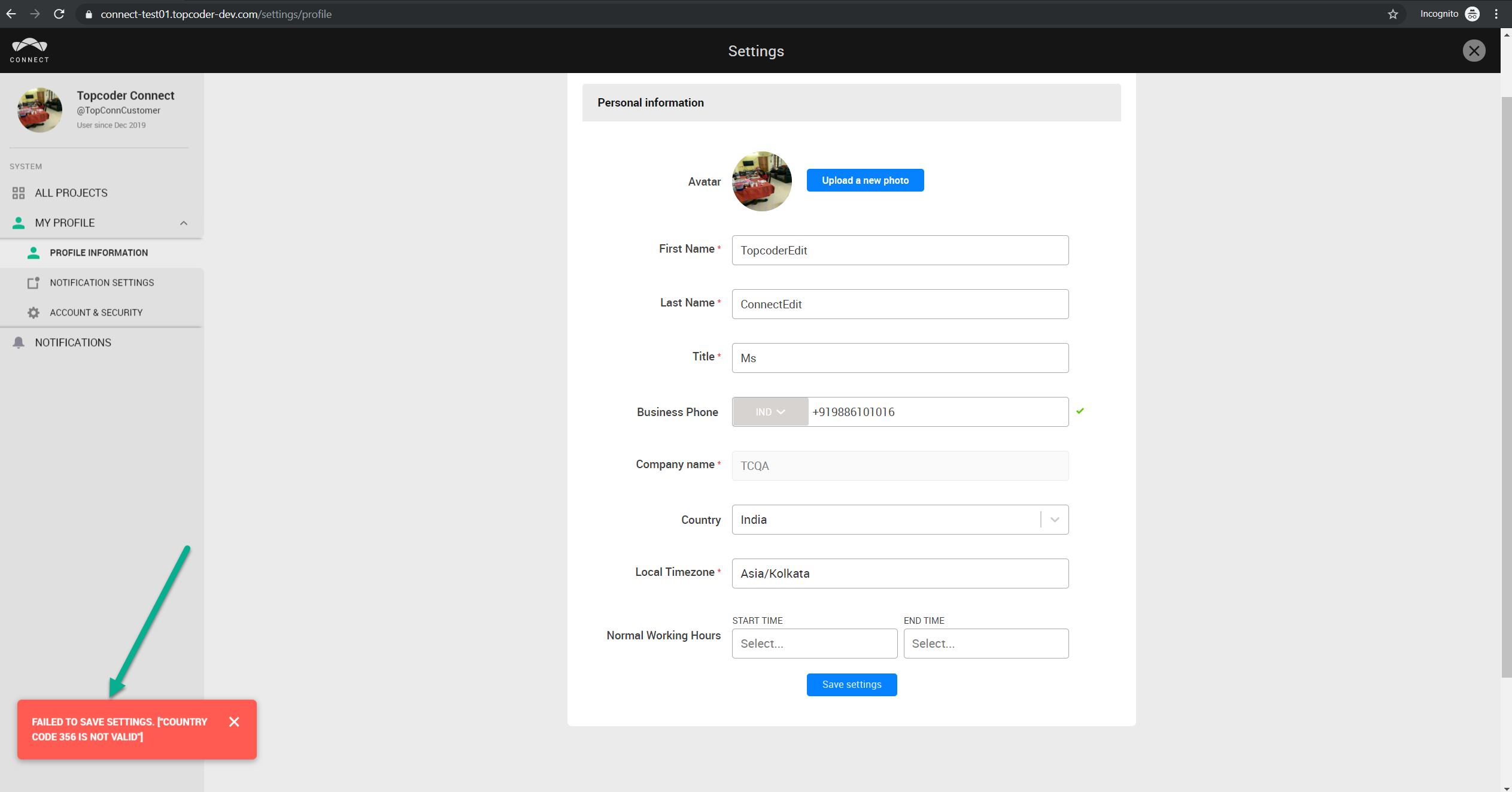Collapse the My Profile section chevron
Image resolution: width=1512 pixels, height=792 pixels.
pos(184,223)
